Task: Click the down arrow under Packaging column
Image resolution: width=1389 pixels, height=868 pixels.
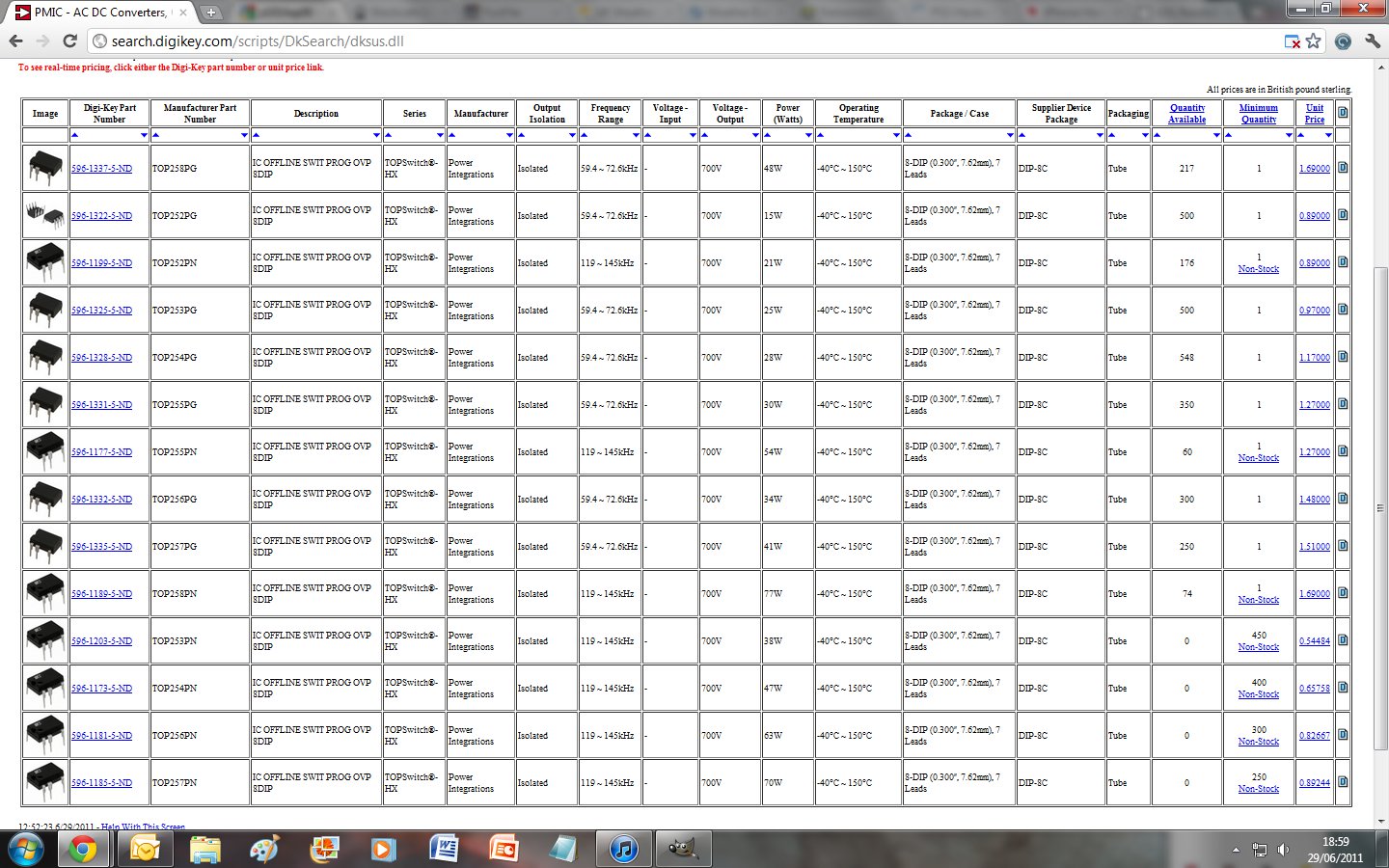Action: click(1145, 135)
